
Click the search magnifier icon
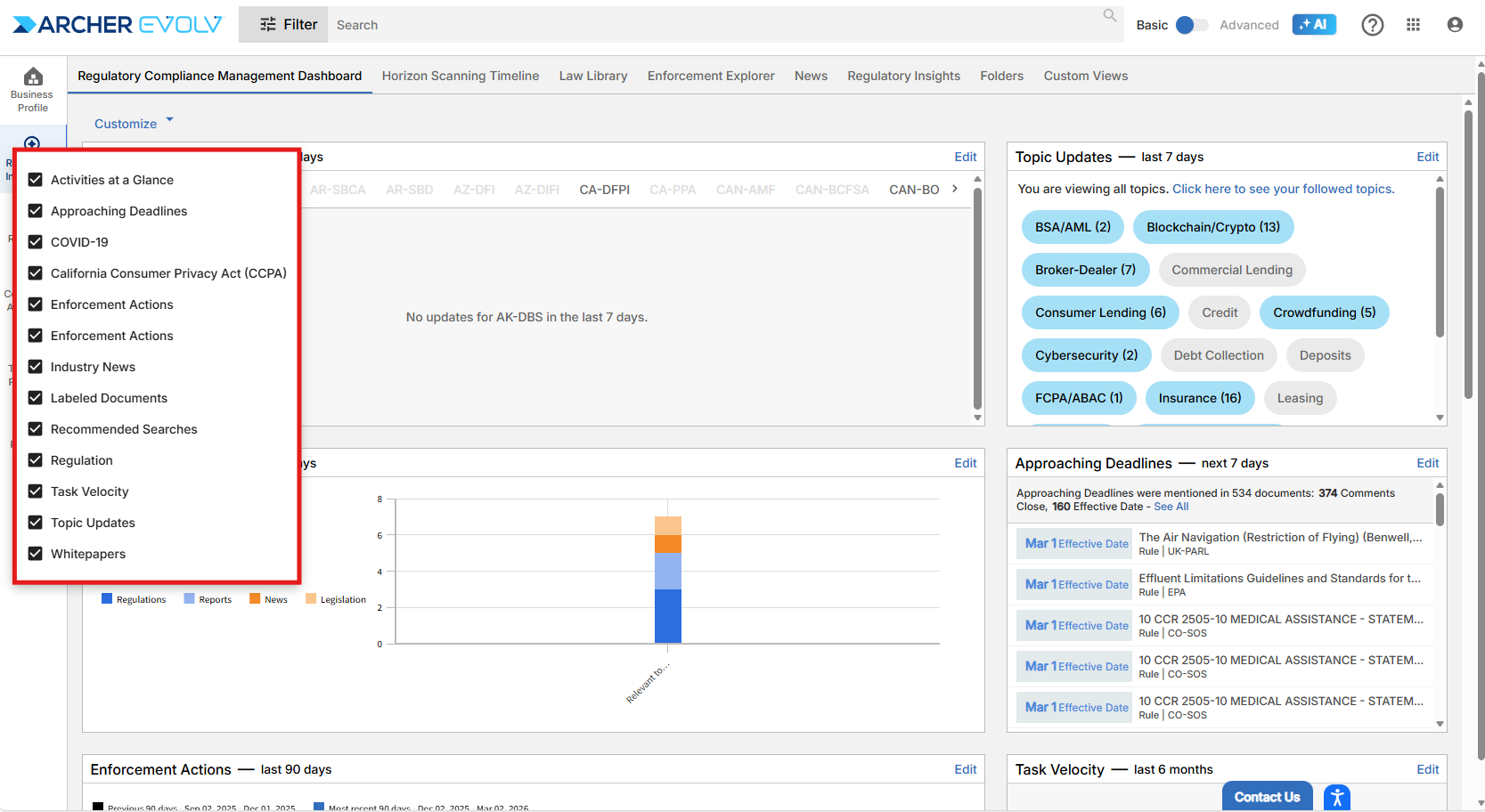point(1109,15)
